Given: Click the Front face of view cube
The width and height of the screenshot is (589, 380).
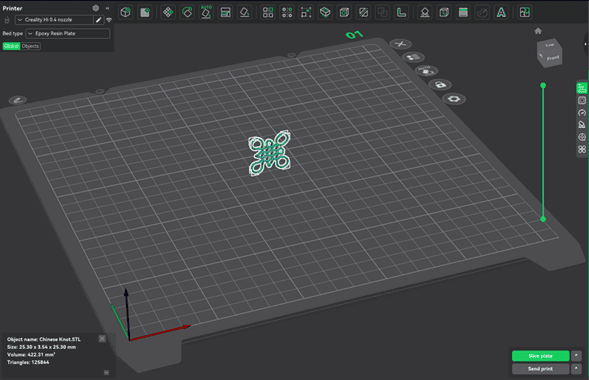Looking at the screenshot, I should click(553, 59).
